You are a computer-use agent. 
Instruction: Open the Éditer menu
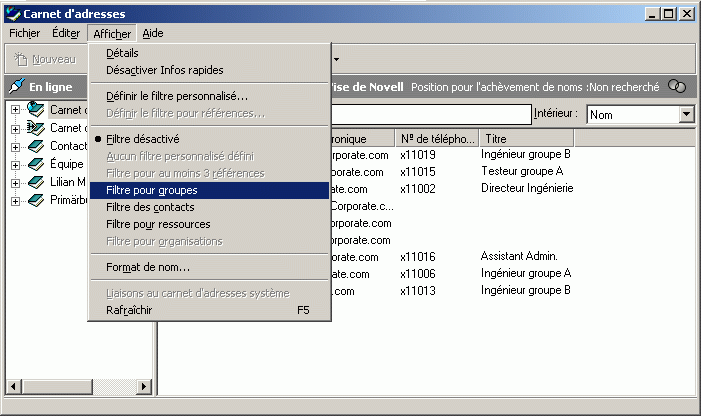[66, 34]
